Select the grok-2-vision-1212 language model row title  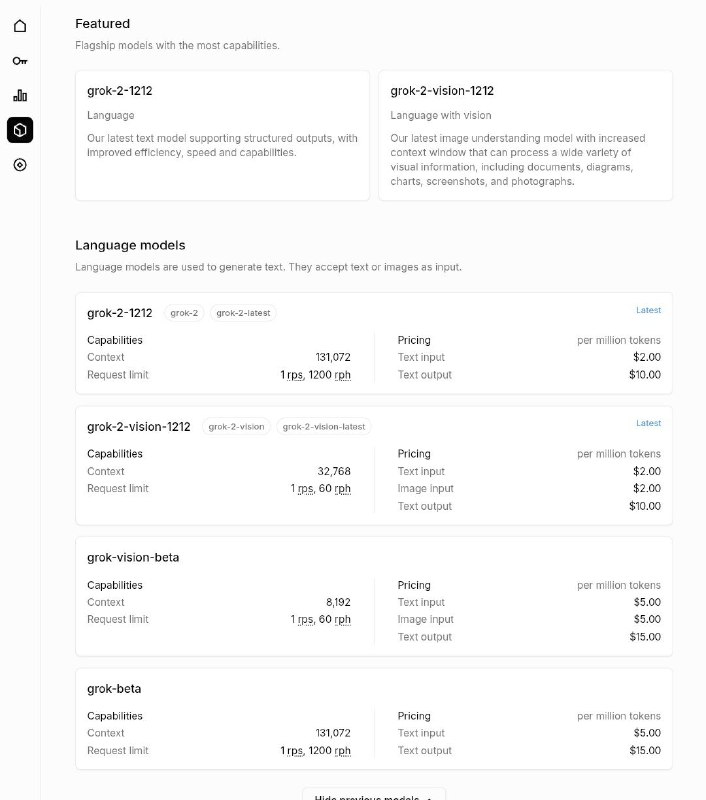(138, 426)
